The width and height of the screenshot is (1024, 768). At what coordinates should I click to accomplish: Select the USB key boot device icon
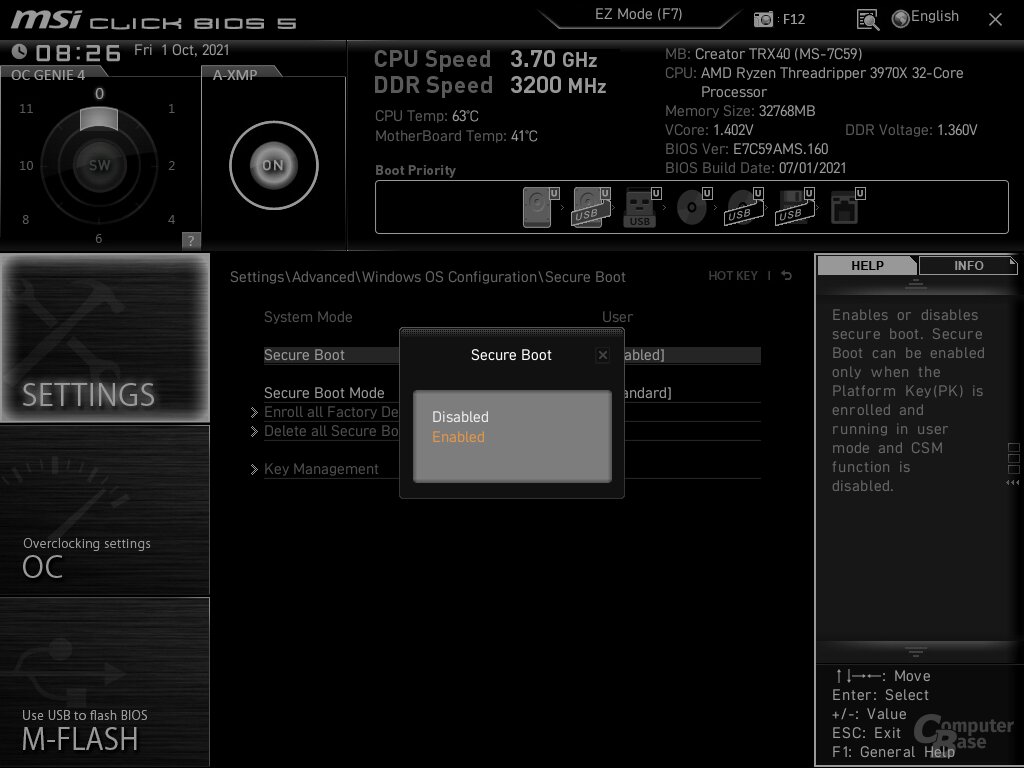pos(643,207)
